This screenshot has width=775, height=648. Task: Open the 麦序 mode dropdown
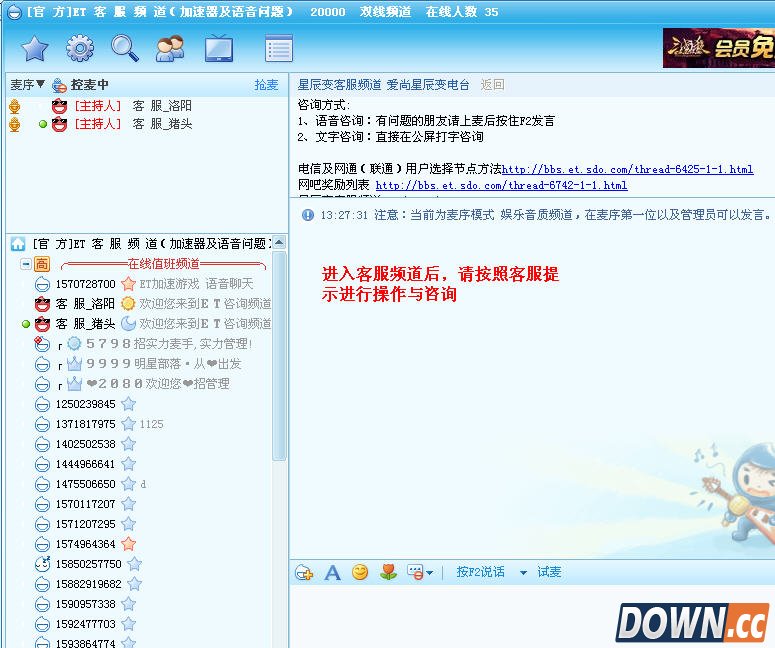[28, 85]
